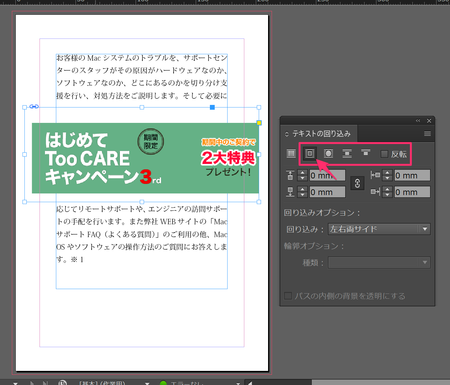Click the frame's bottom-left corner handle
Screen dimensions: 450x385
pyautogui.click(x=24, y=202)
